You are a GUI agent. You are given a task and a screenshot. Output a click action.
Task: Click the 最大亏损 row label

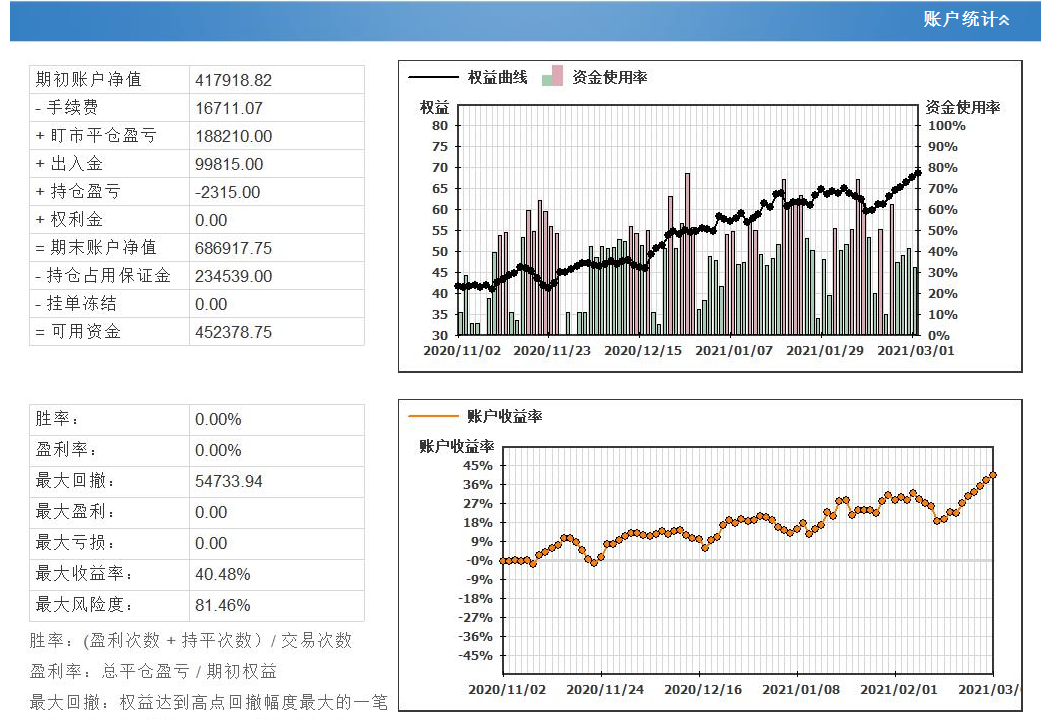click(75, 543)
